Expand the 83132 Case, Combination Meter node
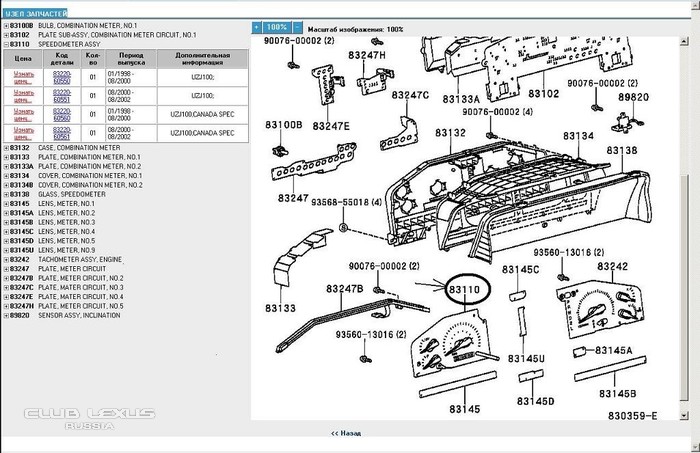700x453 pixels. (4, 147)
